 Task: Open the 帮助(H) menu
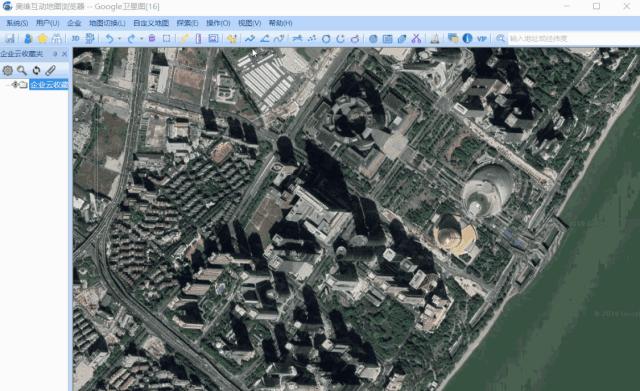[x=280, y=23]
